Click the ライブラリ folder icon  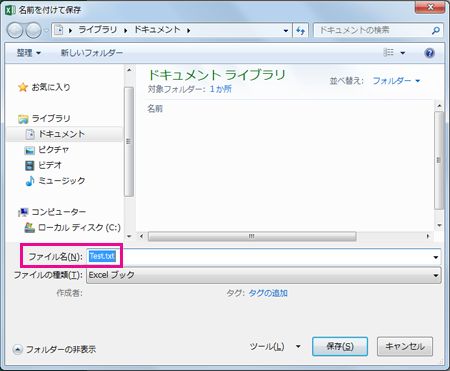[23, 119]
